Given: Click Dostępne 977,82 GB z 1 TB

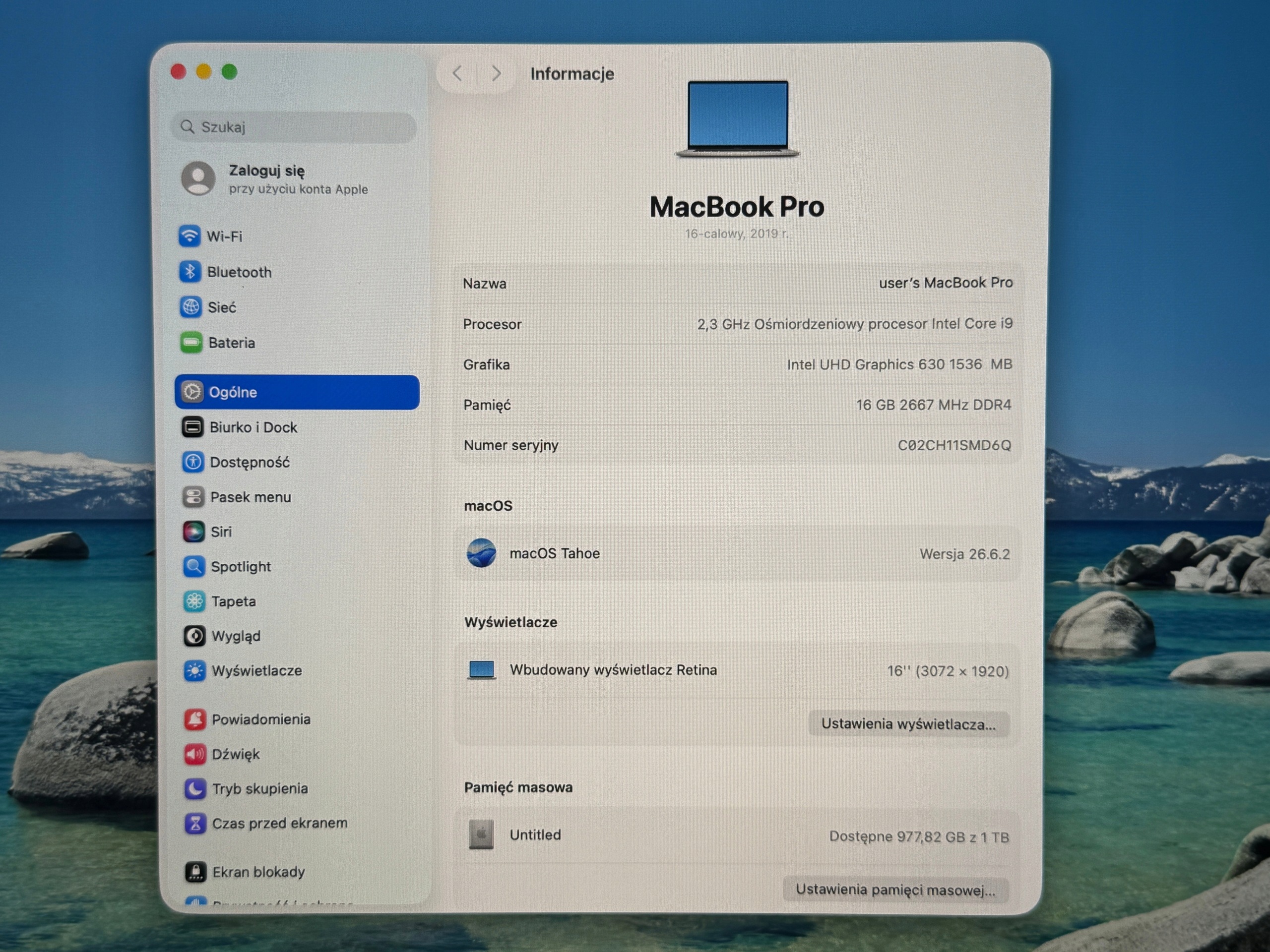Looking at the screenshot, I should click(919, 836).
